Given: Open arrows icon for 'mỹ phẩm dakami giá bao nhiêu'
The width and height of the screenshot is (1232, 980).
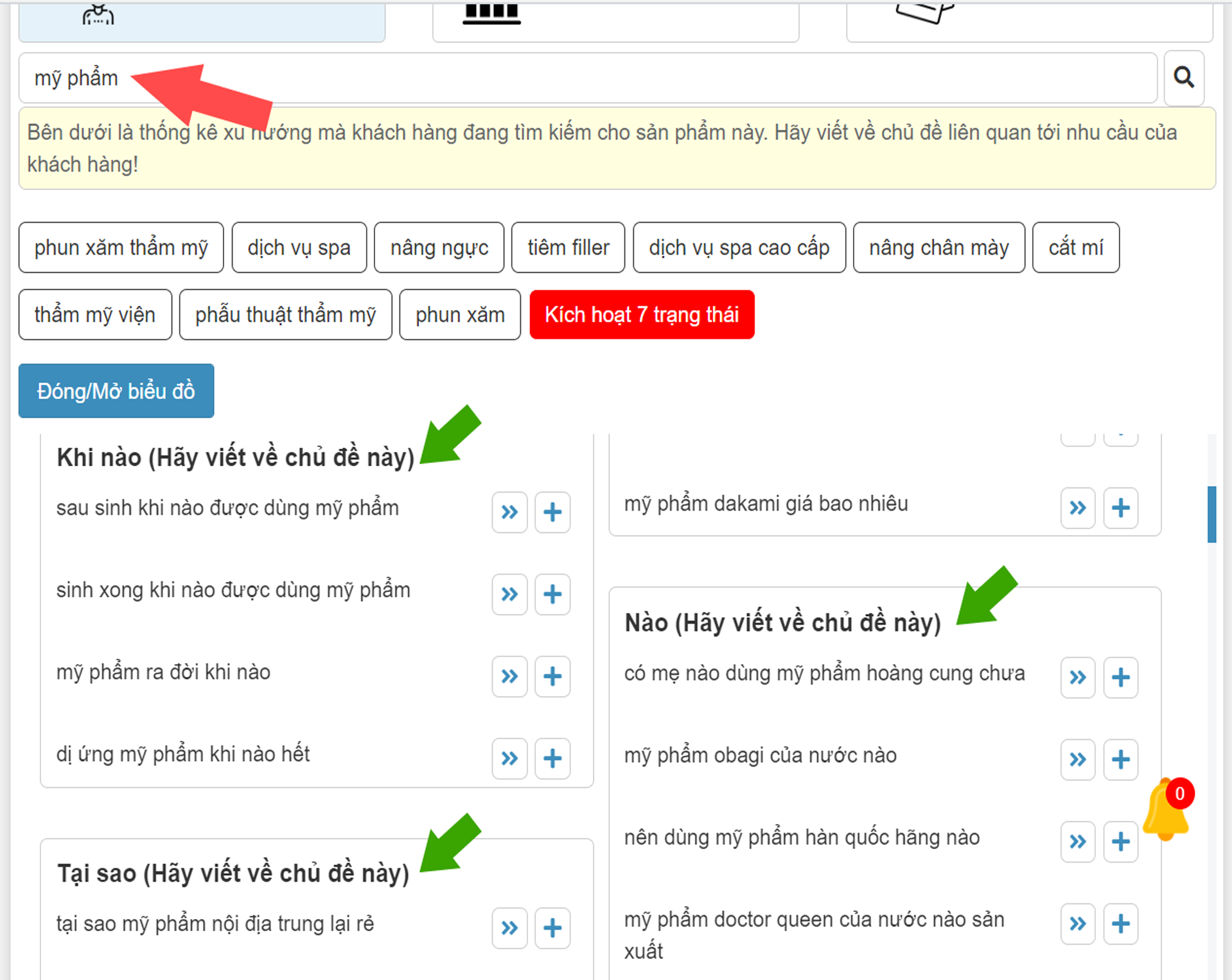Looking at the screenshot, I should click(x=1078, y=509).
